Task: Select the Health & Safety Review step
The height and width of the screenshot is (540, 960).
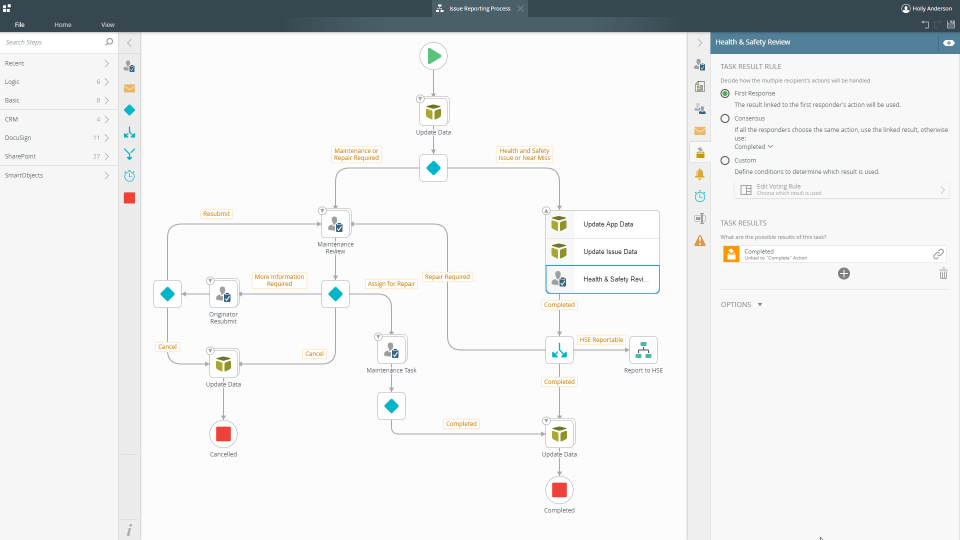Action: [x=602, y=279]
